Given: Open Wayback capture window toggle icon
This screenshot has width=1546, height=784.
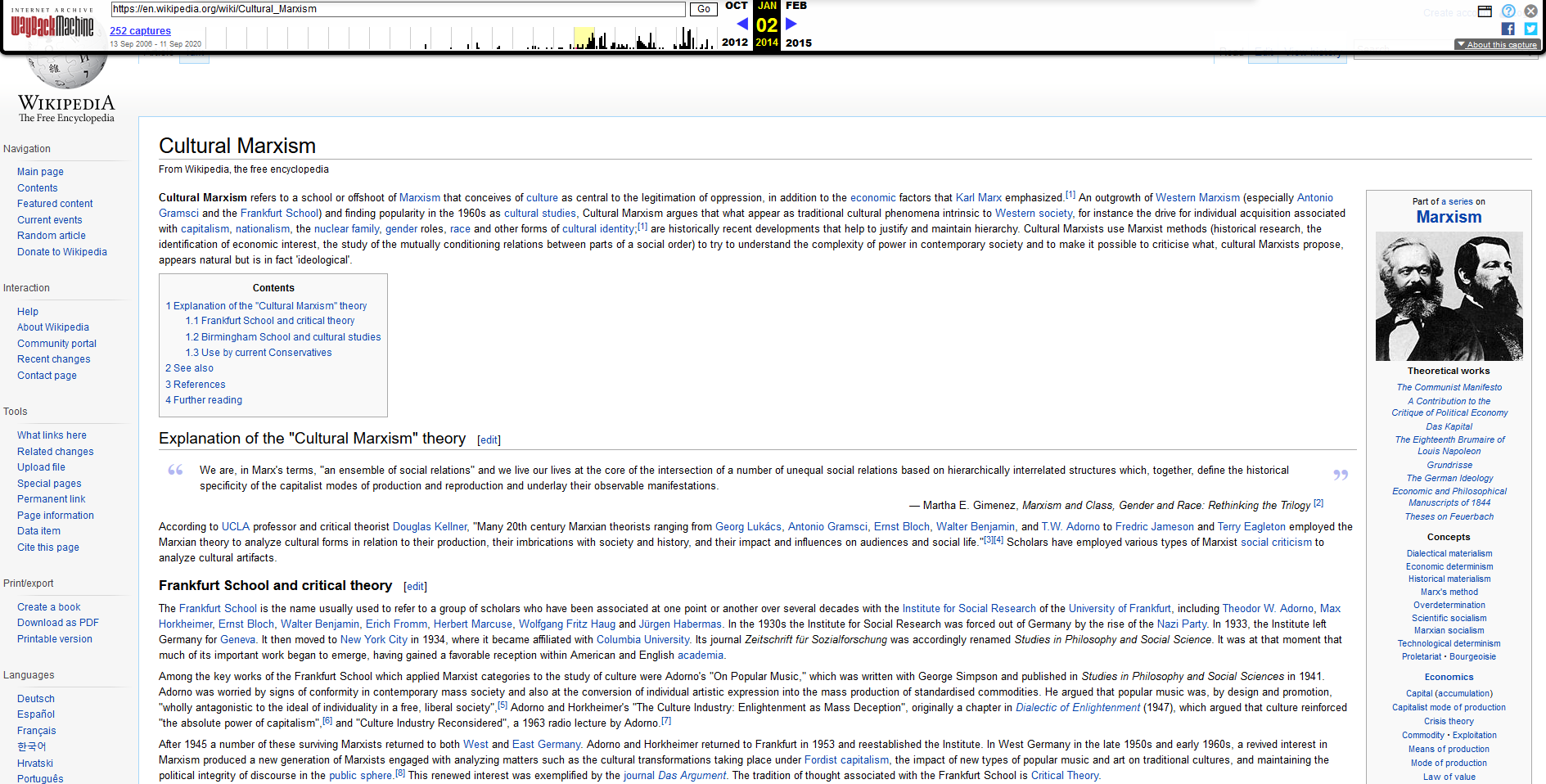Looking at the screenshot, I should point(1485,11).
